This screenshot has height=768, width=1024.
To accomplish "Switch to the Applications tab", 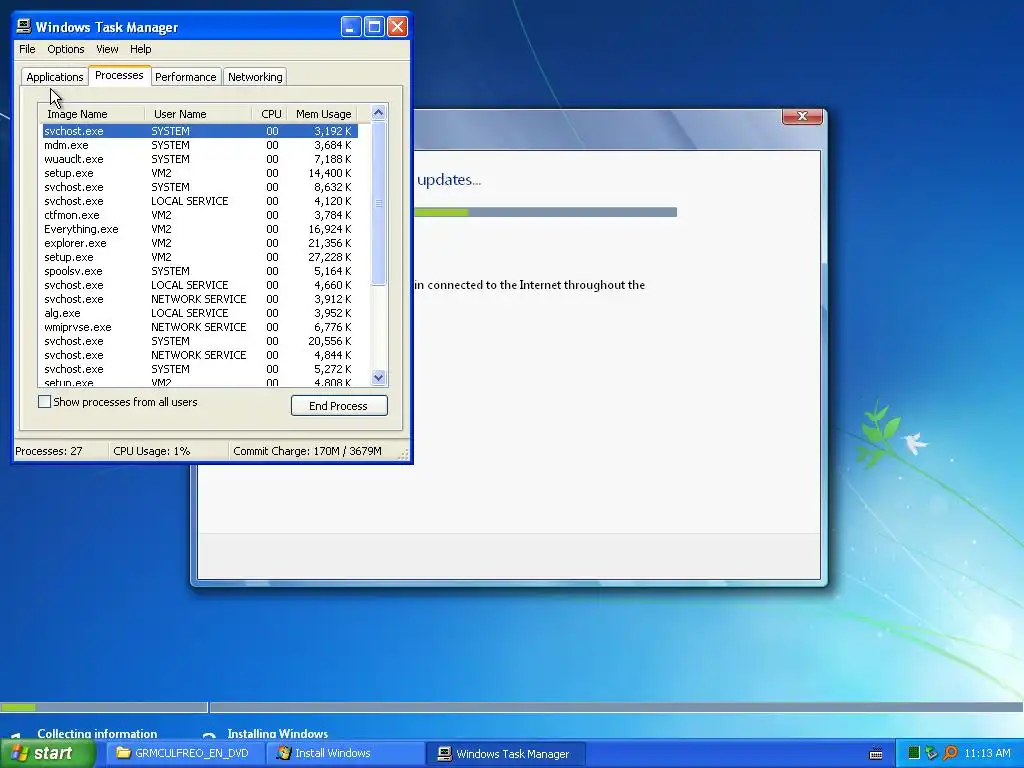I will [55, 77].
